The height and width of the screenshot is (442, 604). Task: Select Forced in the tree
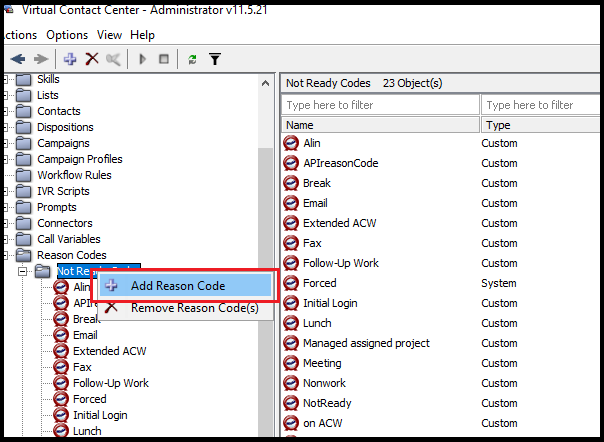coord(90,399)
